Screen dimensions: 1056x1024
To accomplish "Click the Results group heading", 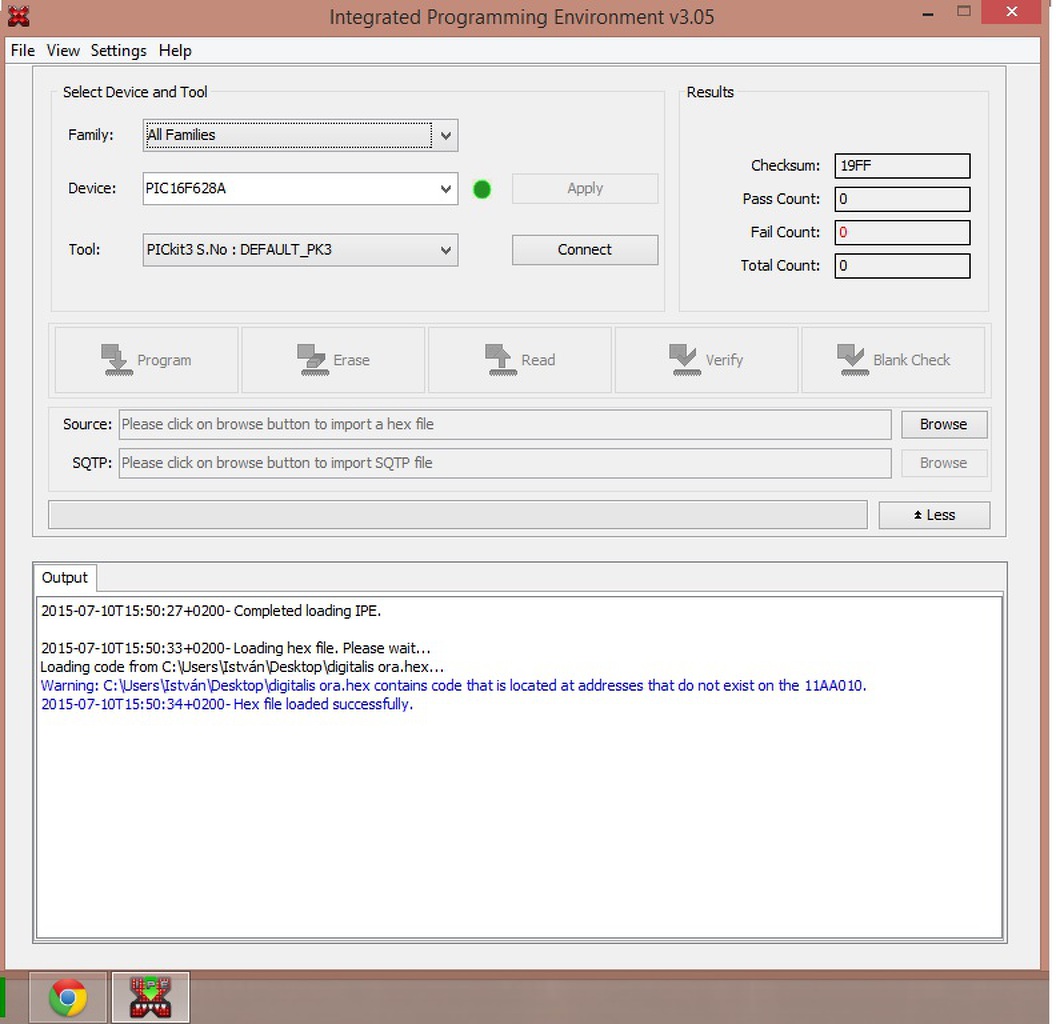I will (x=710, y=92).
